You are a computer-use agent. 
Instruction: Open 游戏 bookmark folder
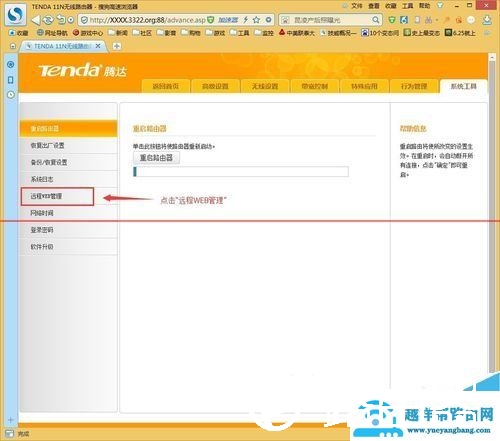(215, 33)
